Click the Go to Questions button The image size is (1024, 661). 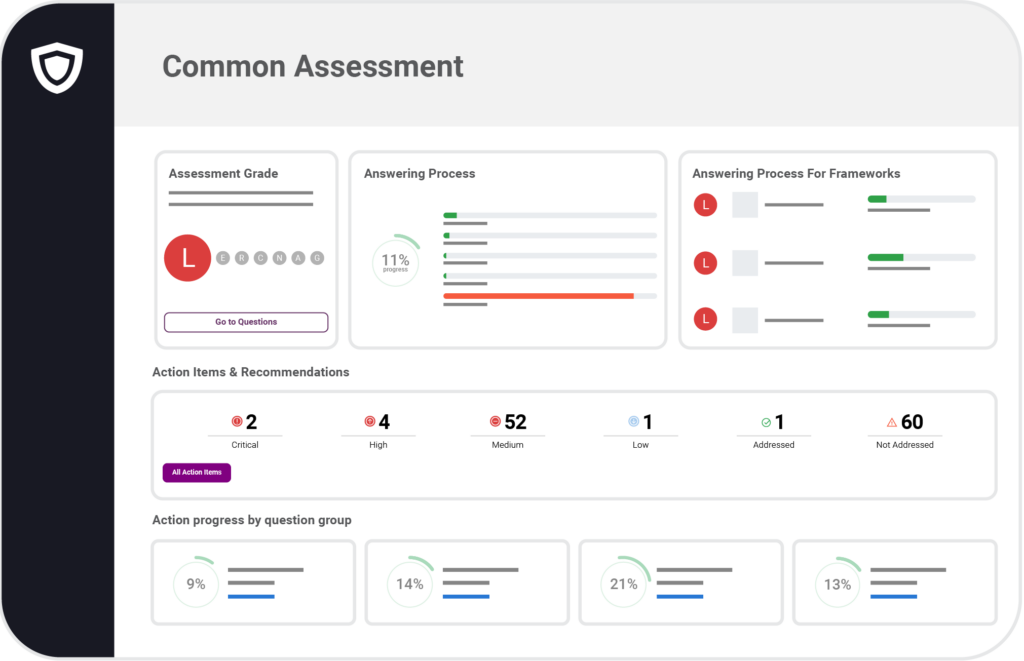[245, 322]
